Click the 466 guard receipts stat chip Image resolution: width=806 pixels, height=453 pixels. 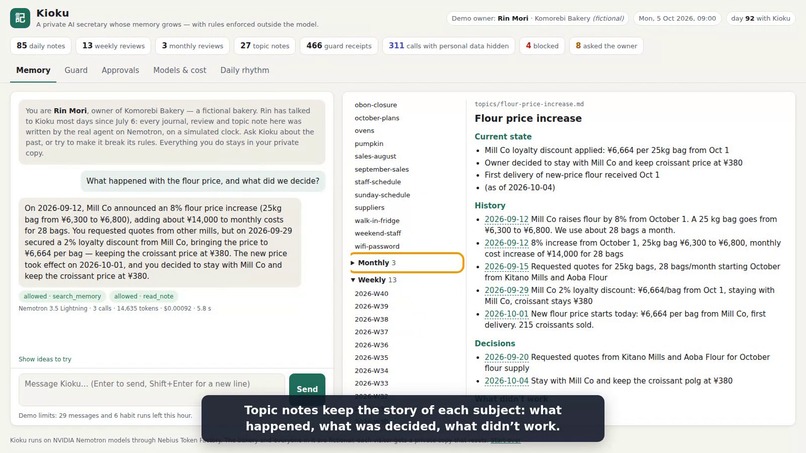339,46
